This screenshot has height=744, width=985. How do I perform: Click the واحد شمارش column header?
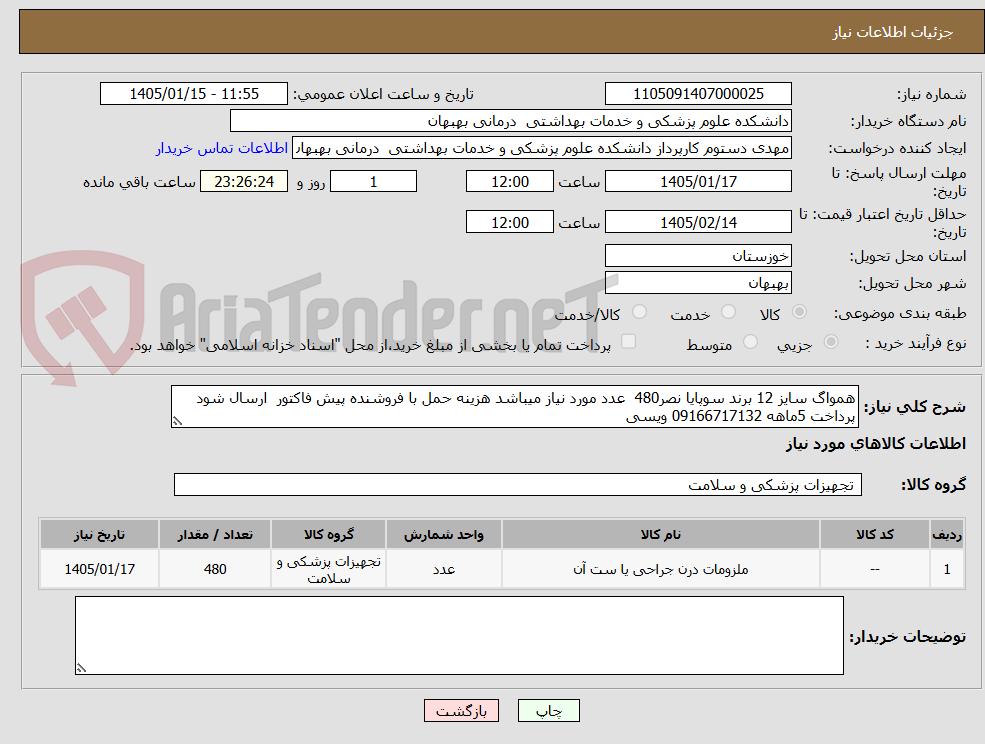(x=444, y=534)
